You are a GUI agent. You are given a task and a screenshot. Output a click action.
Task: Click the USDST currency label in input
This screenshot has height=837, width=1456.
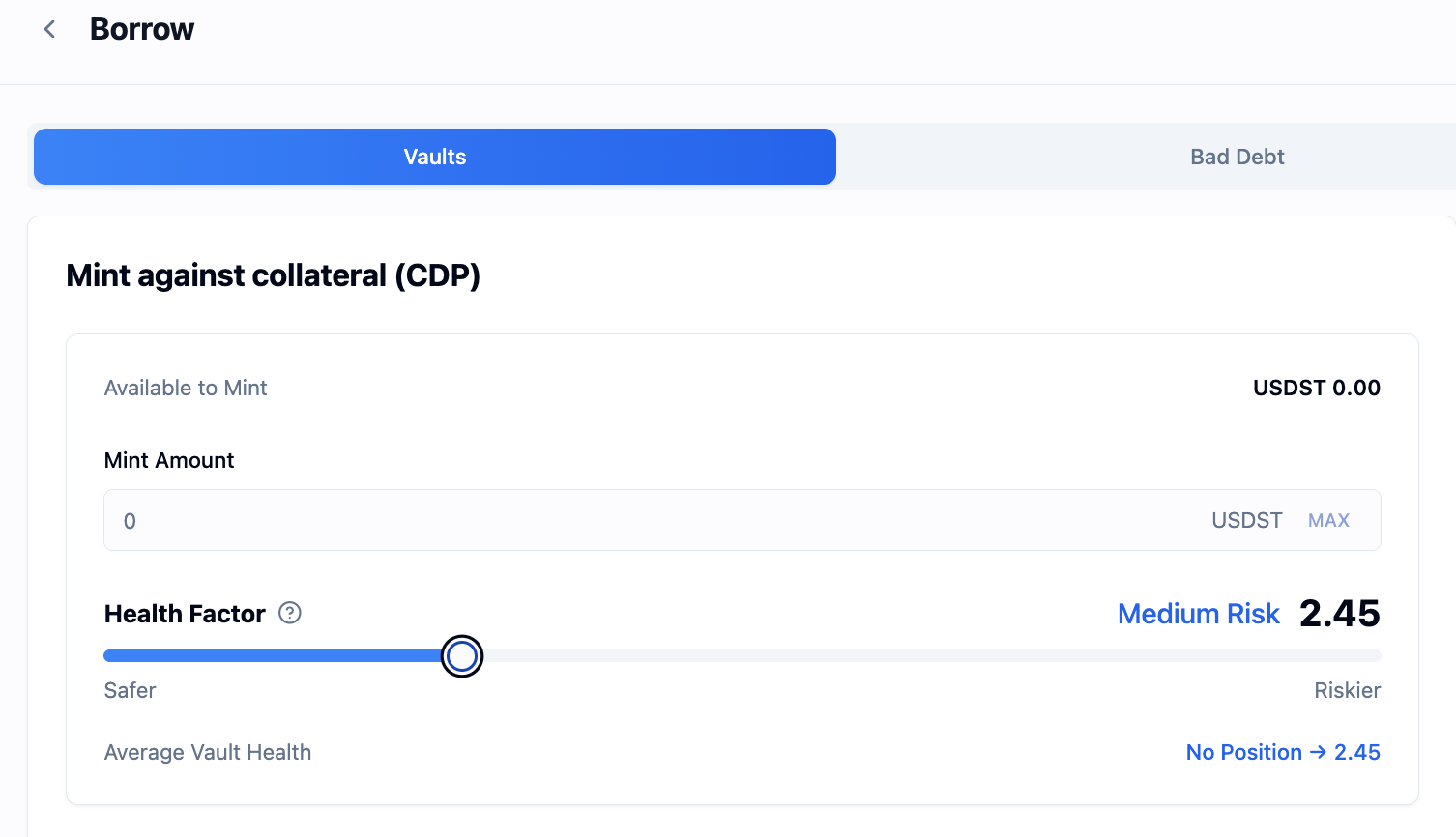[x=1246, y=521]
